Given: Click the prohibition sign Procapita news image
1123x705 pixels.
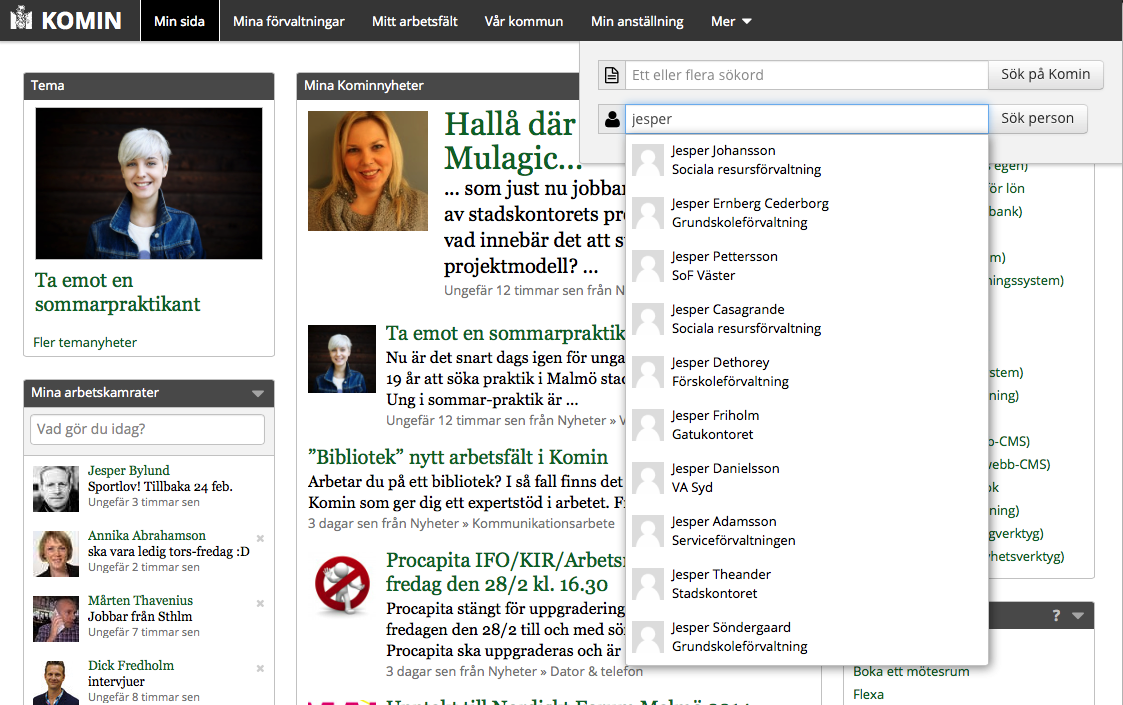Looking at the screenshot, I should (x=342, y=584).
